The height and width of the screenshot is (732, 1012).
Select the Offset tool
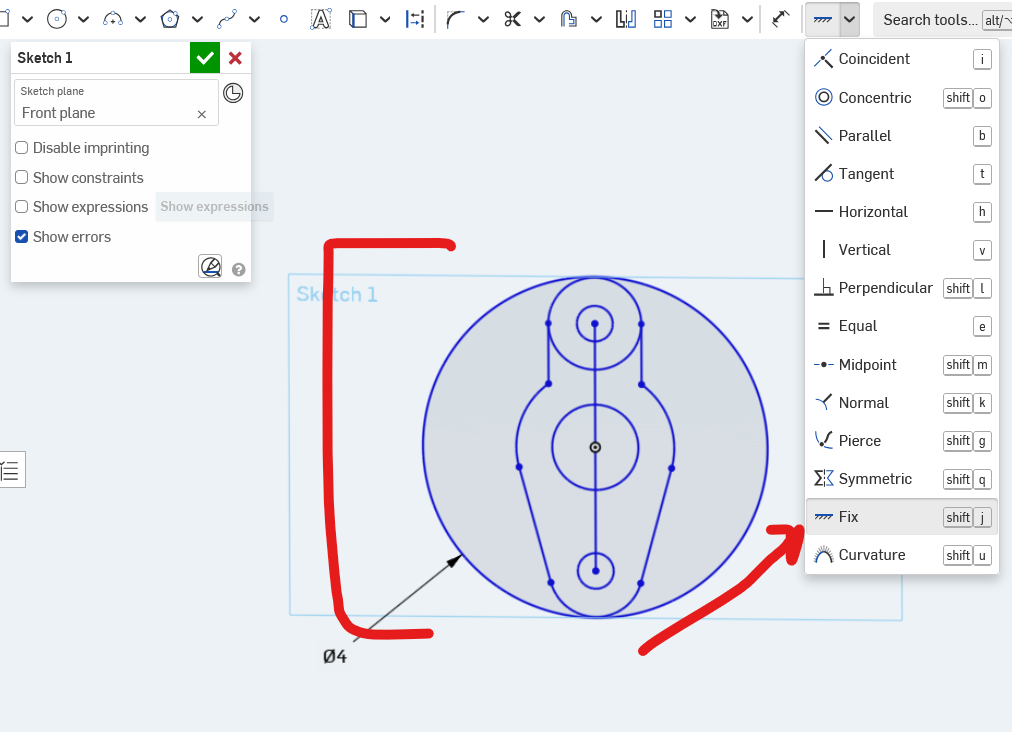569,19
